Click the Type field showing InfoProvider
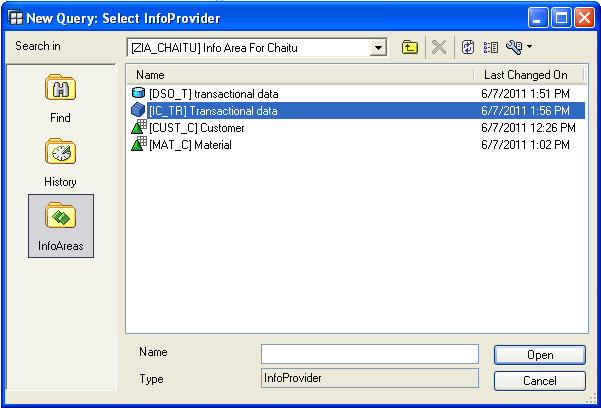The height and width of the screenshot is (408, 601). click(x=370, y=378)
